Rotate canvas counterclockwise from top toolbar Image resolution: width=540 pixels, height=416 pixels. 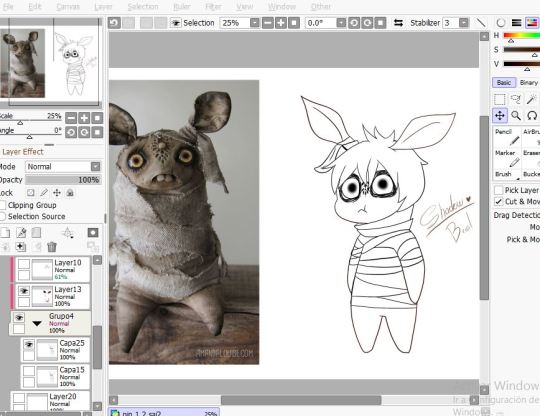click(x=354, y=23)
